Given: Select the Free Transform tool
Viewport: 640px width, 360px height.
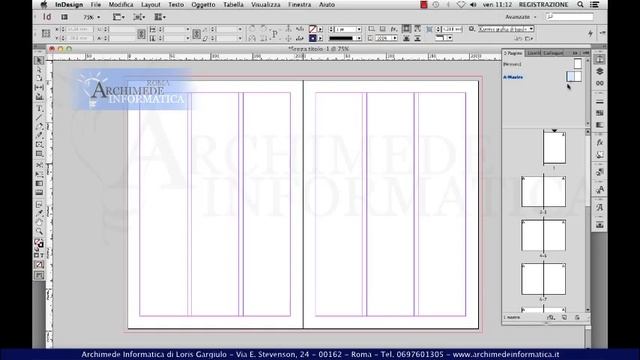Looking at the screenshot, I should tap(39, 174).
